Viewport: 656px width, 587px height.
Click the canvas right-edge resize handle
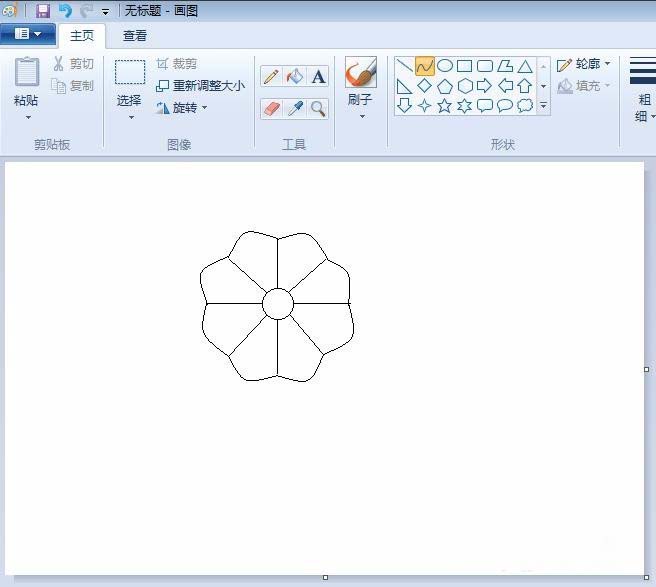click(646, 369)
